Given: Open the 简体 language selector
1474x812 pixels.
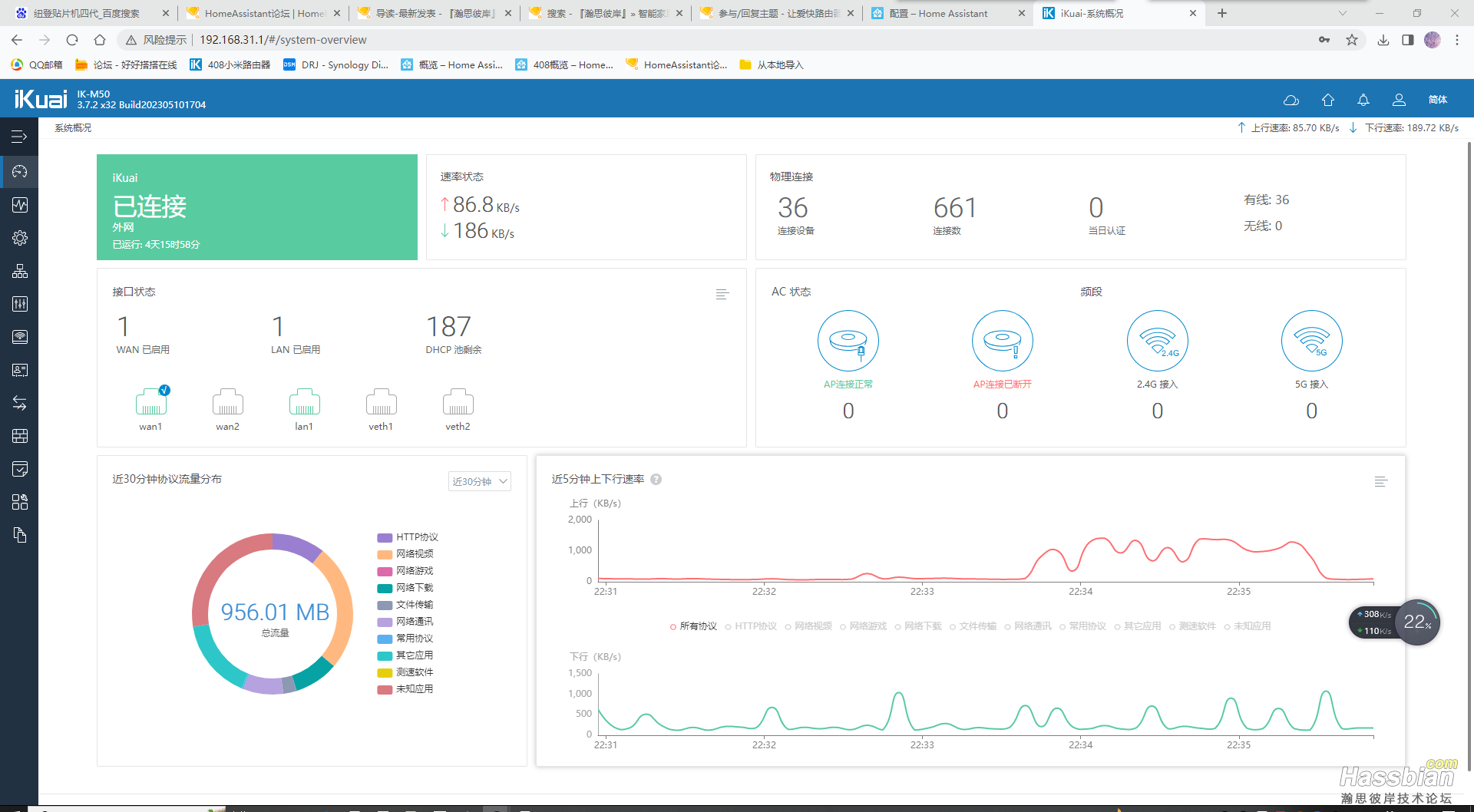Looking at the screenshot, I should 1438,100.
